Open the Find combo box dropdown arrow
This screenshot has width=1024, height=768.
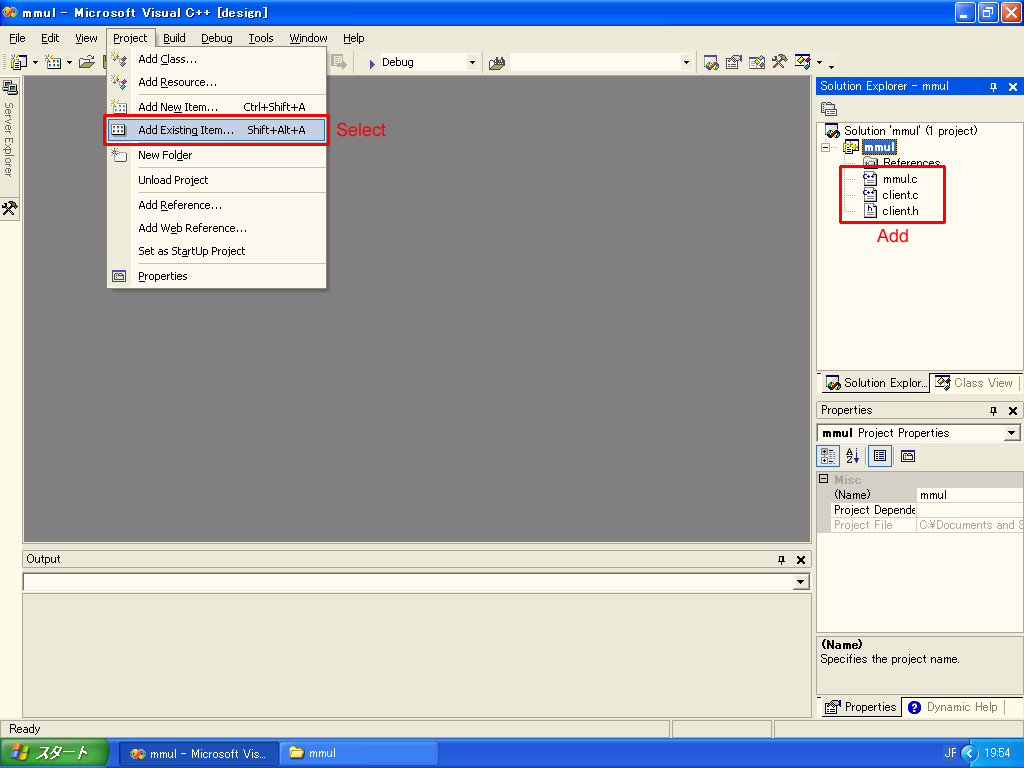[x=686, y=63]
